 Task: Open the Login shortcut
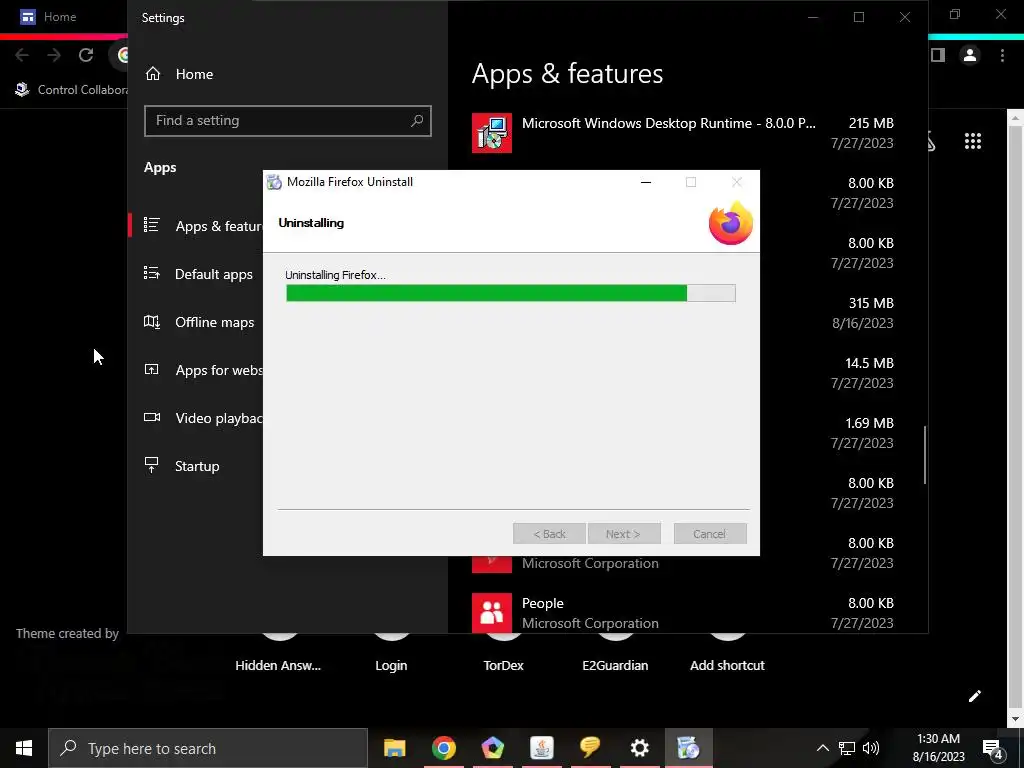(391, 665)
